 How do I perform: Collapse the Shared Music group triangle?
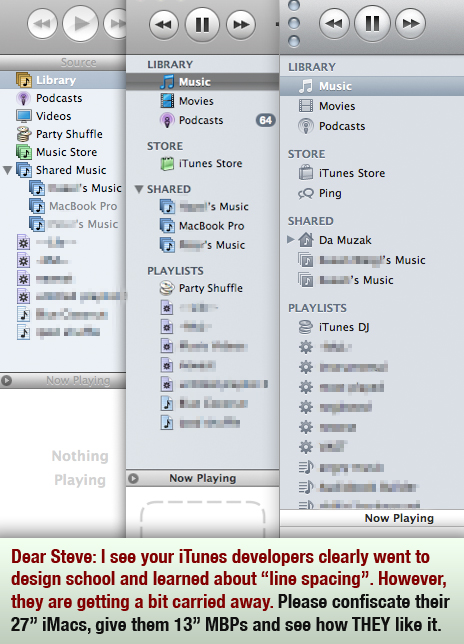tap(7, 170)
